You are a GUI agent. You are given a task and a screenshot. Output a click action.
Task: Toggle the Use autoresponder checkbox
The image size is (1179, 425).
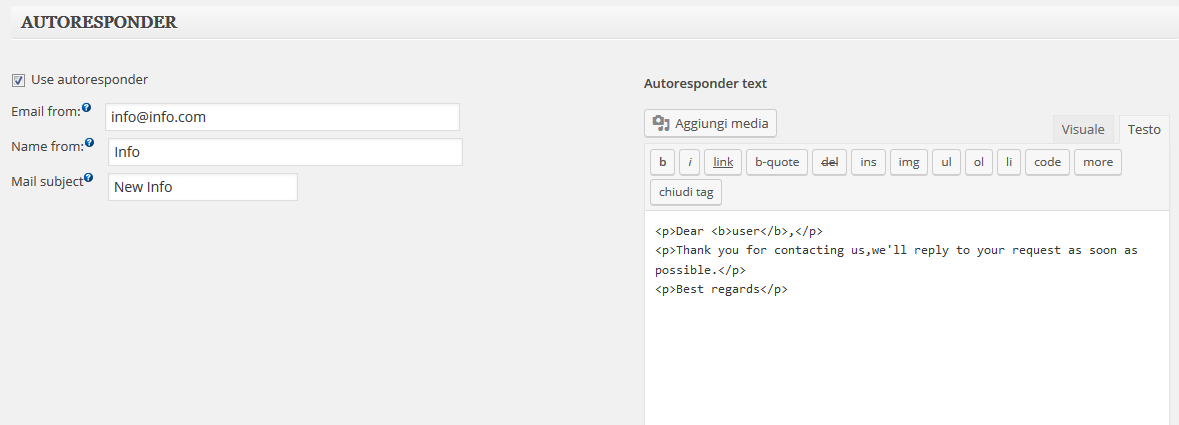(19, 80)
